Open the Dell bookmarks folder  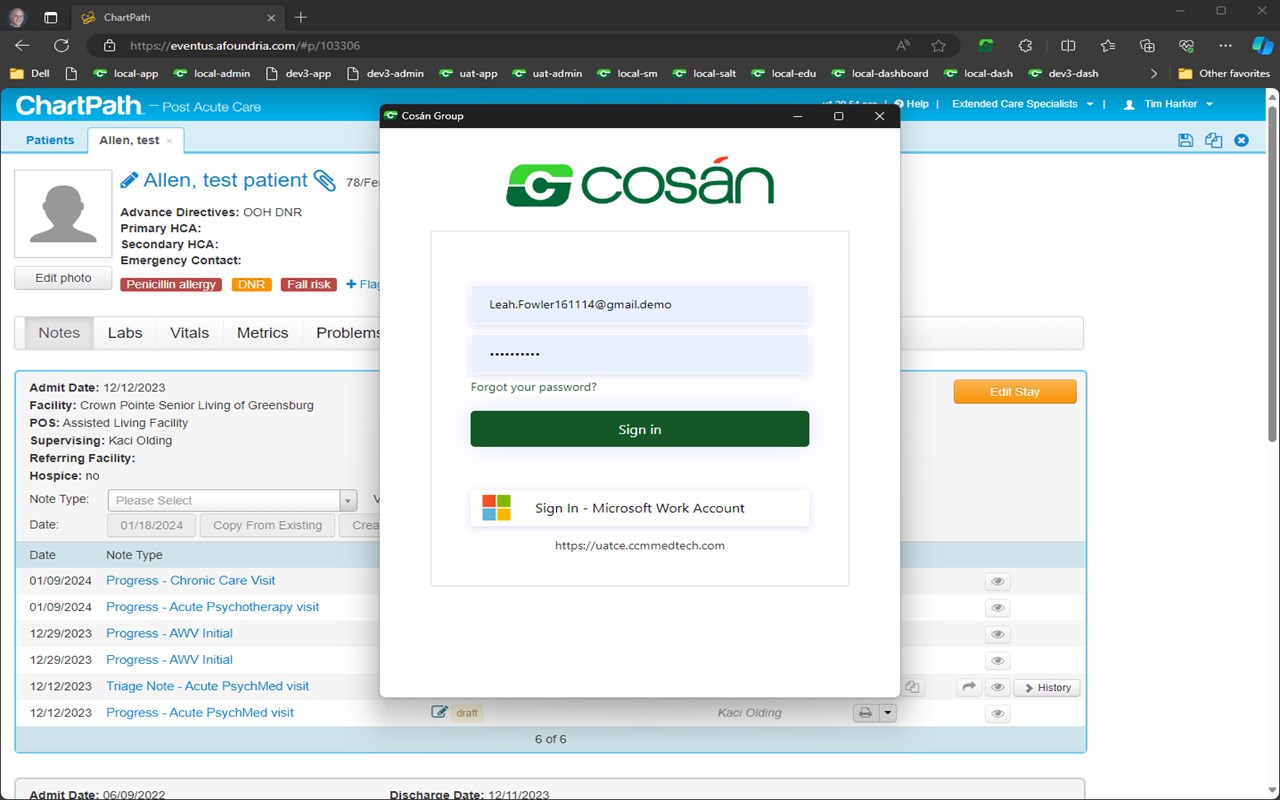[x=30, y=73]
